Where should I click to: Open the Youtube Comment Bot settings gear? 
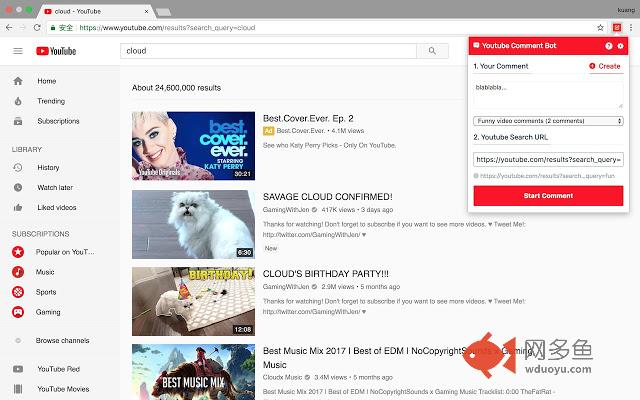click(620, 46)
